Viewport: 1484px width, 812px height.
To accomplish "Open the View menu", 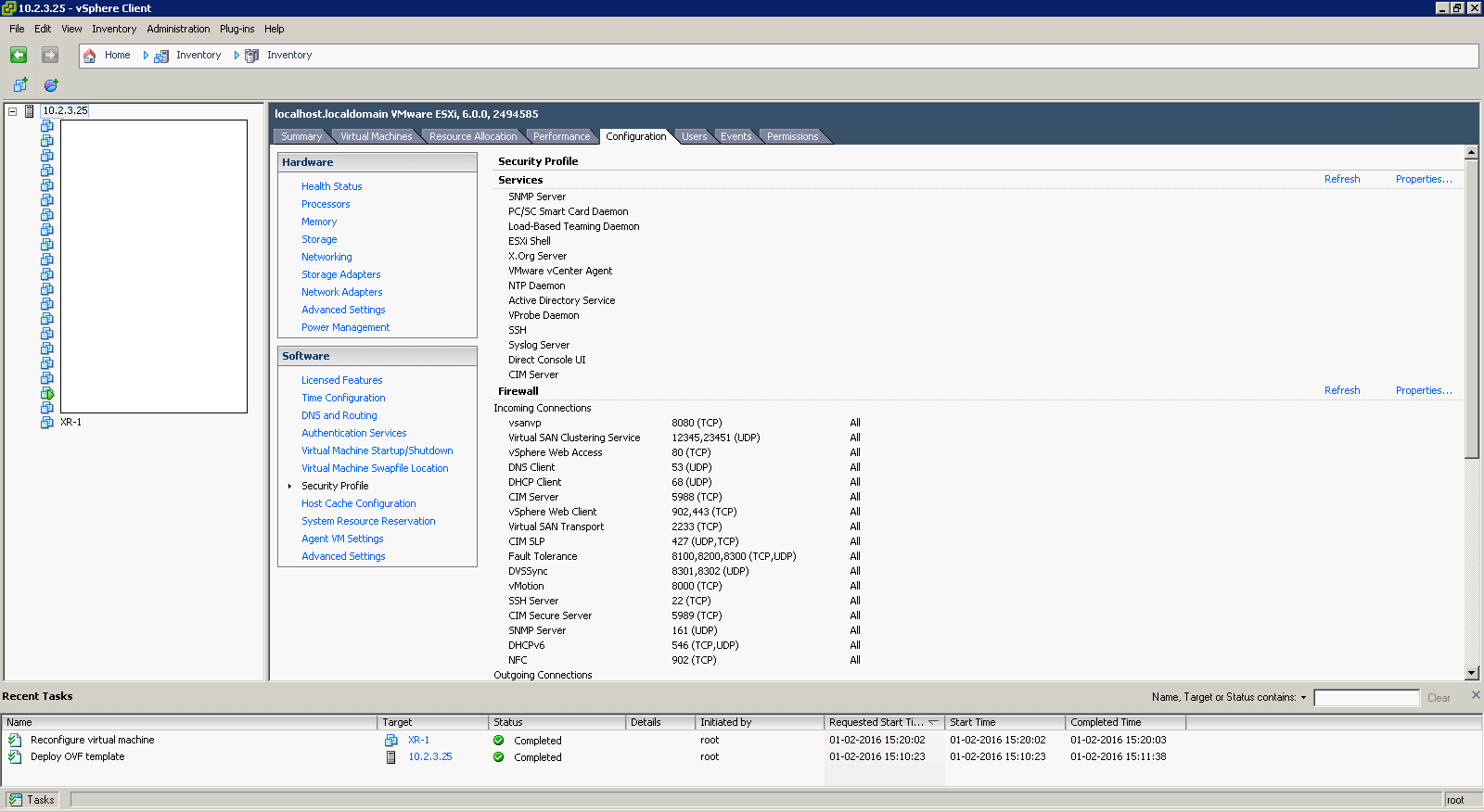I will point(71,29).
